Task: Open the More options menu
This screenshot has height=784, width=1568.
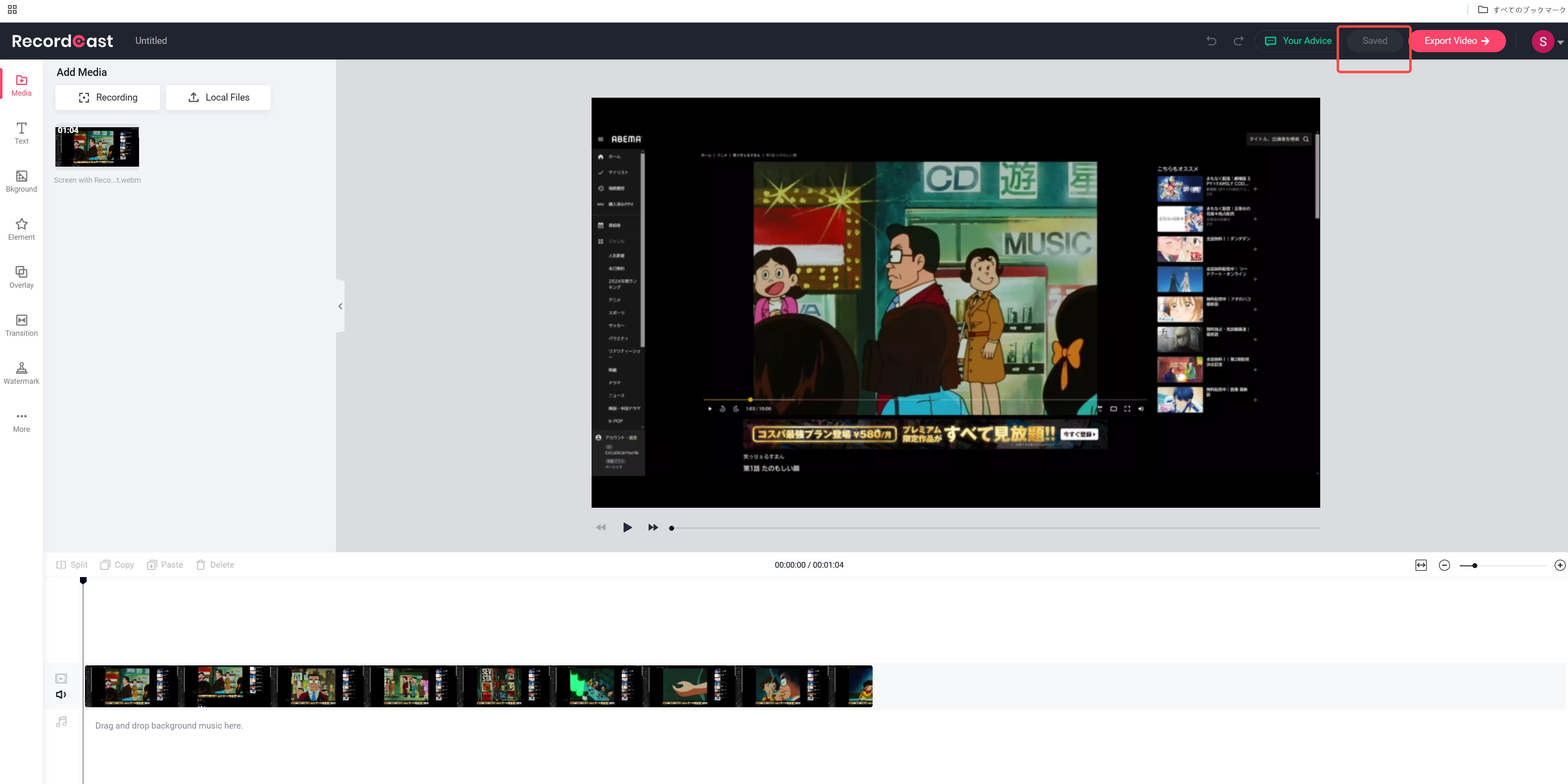Action: click(x=21, y=422)
